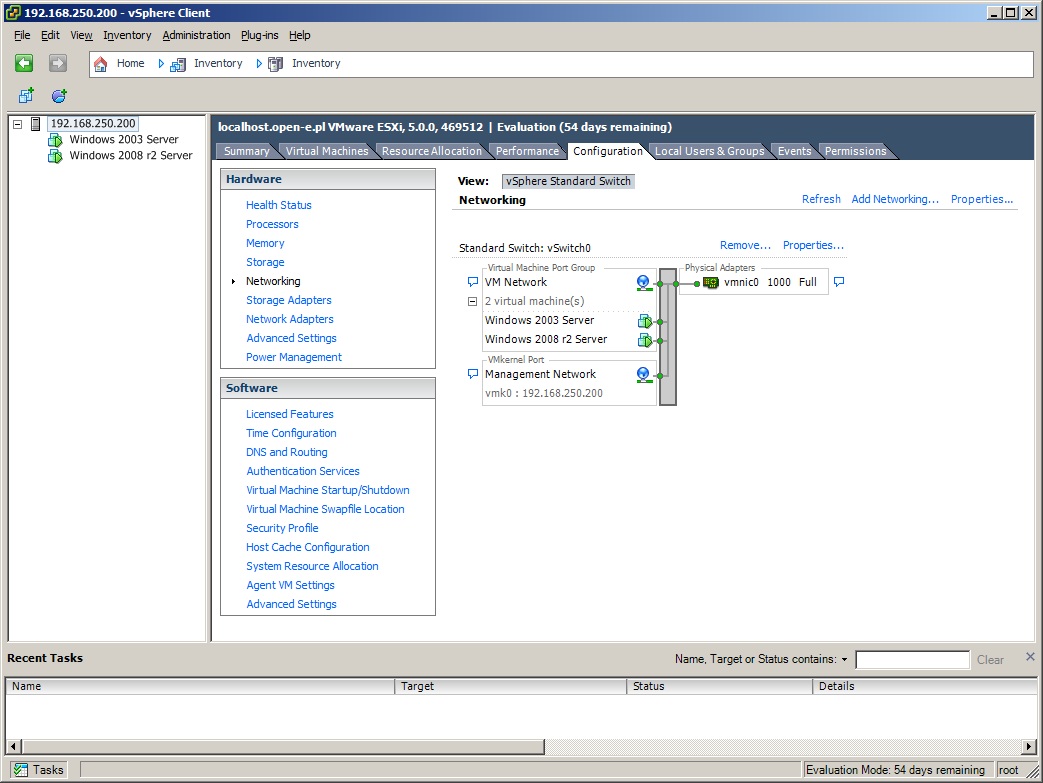The image size is (1043, 783).
Task: Click Remove... link for vSwitch0
Action: pyautogui.click(x=745, y=245)
